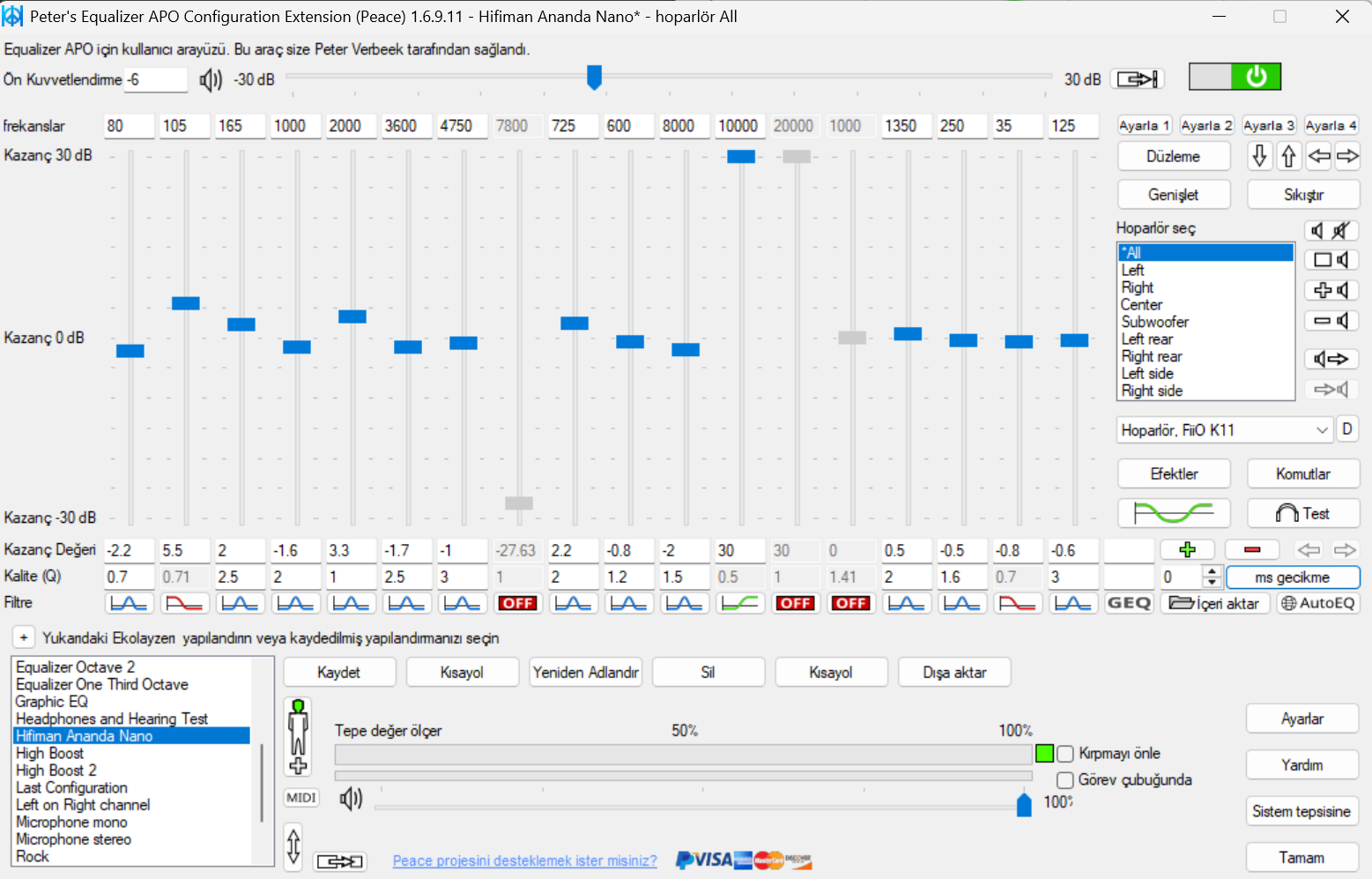Click the person figure icon
1372x879 pixels.
[299, 737]
